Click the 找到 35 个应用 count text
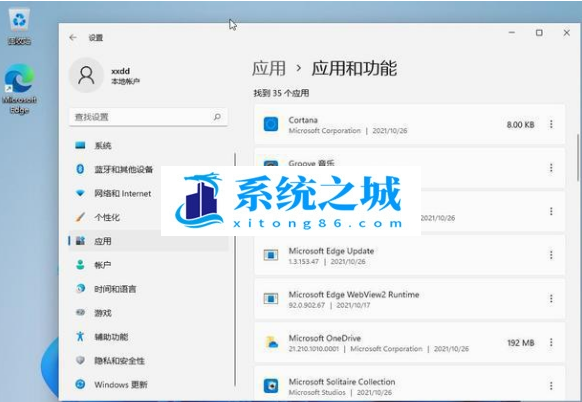 [281, 93]
